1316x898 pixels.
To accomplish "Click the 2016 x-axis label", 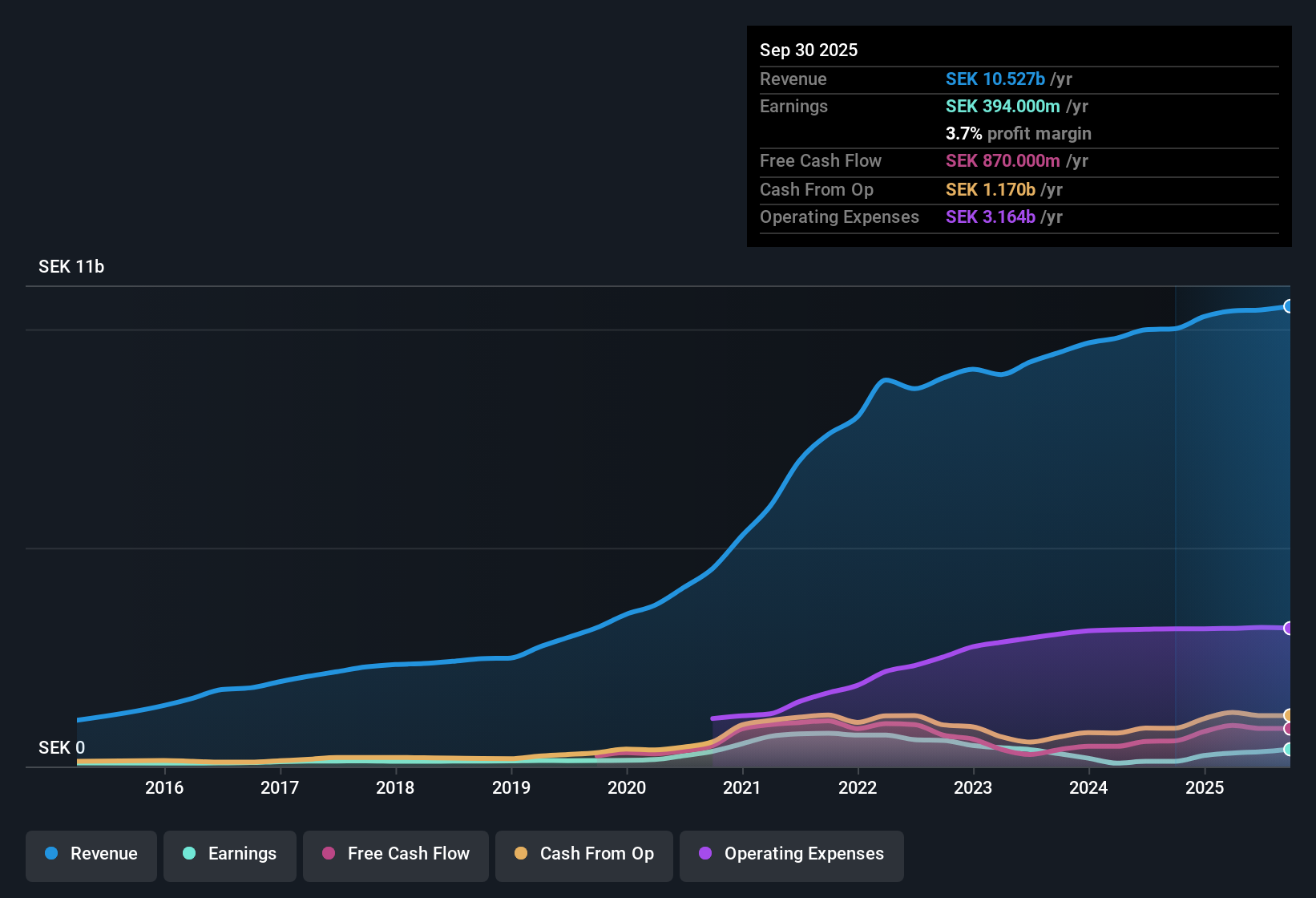I will click(x=164, y=787).
